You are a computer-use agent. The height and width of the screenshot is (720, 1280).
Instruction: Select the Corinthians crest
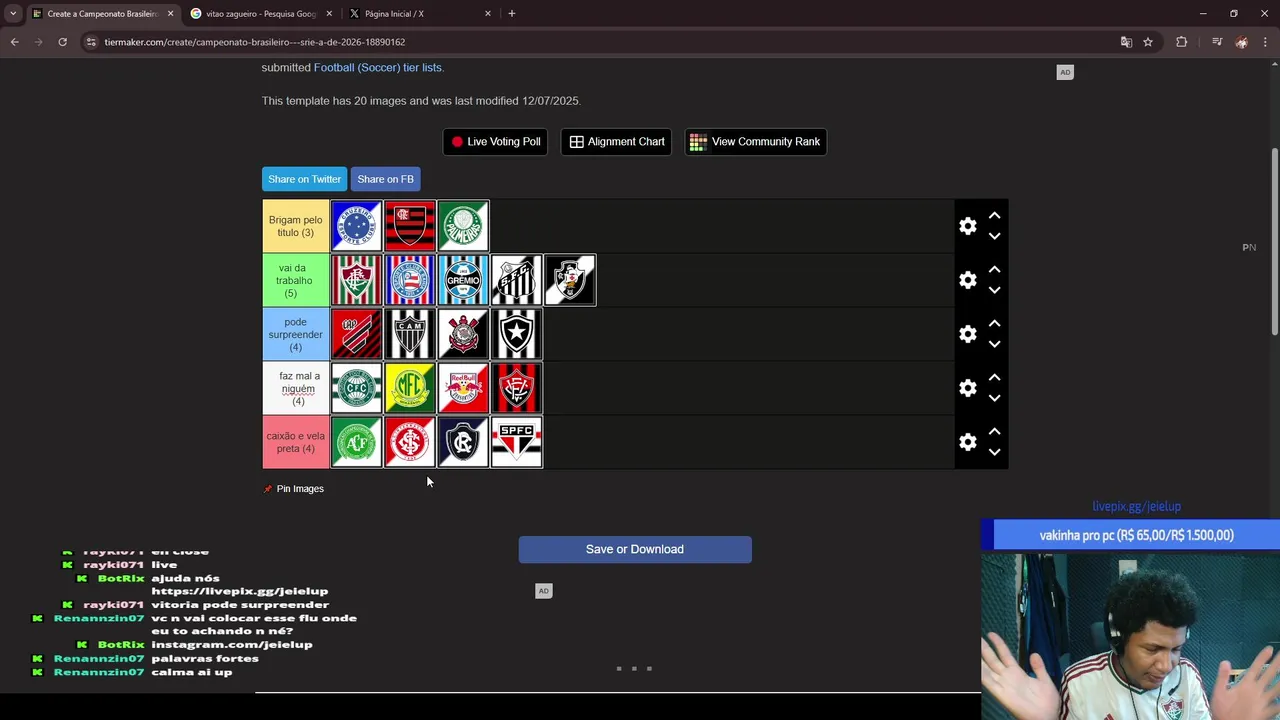(463, 334)
